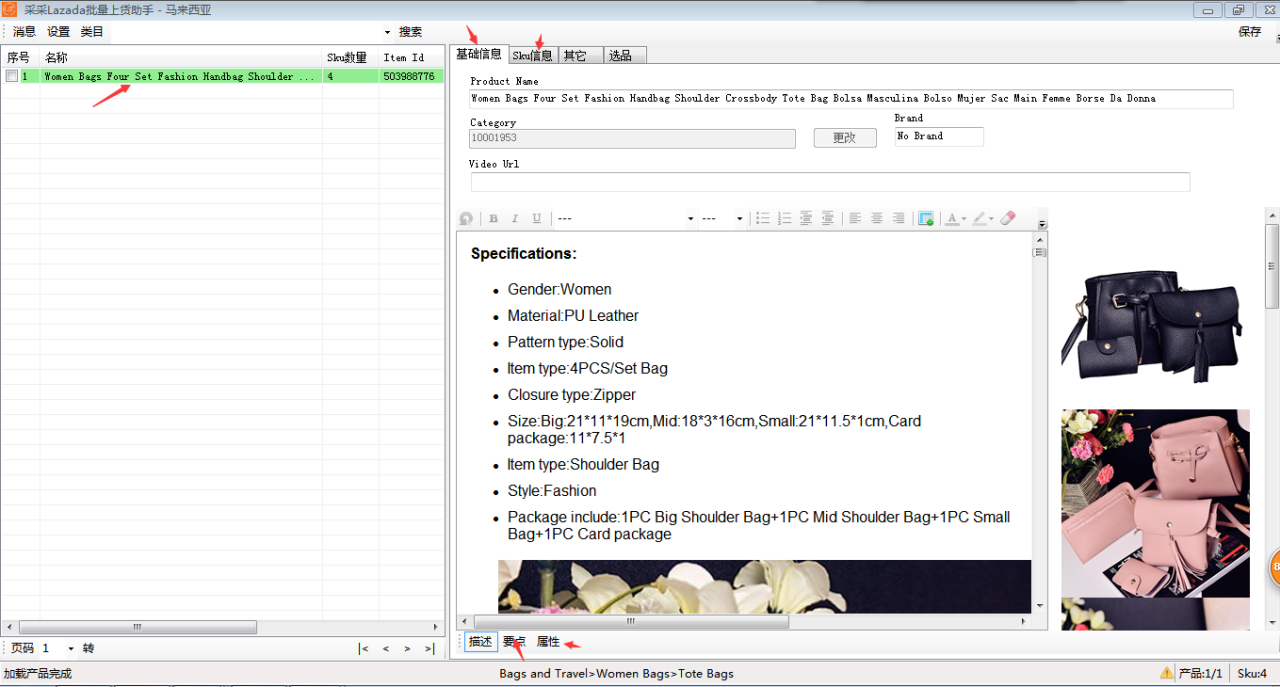
Task: Select the pink handbag set thumbnail
Action: [1155, 502]
